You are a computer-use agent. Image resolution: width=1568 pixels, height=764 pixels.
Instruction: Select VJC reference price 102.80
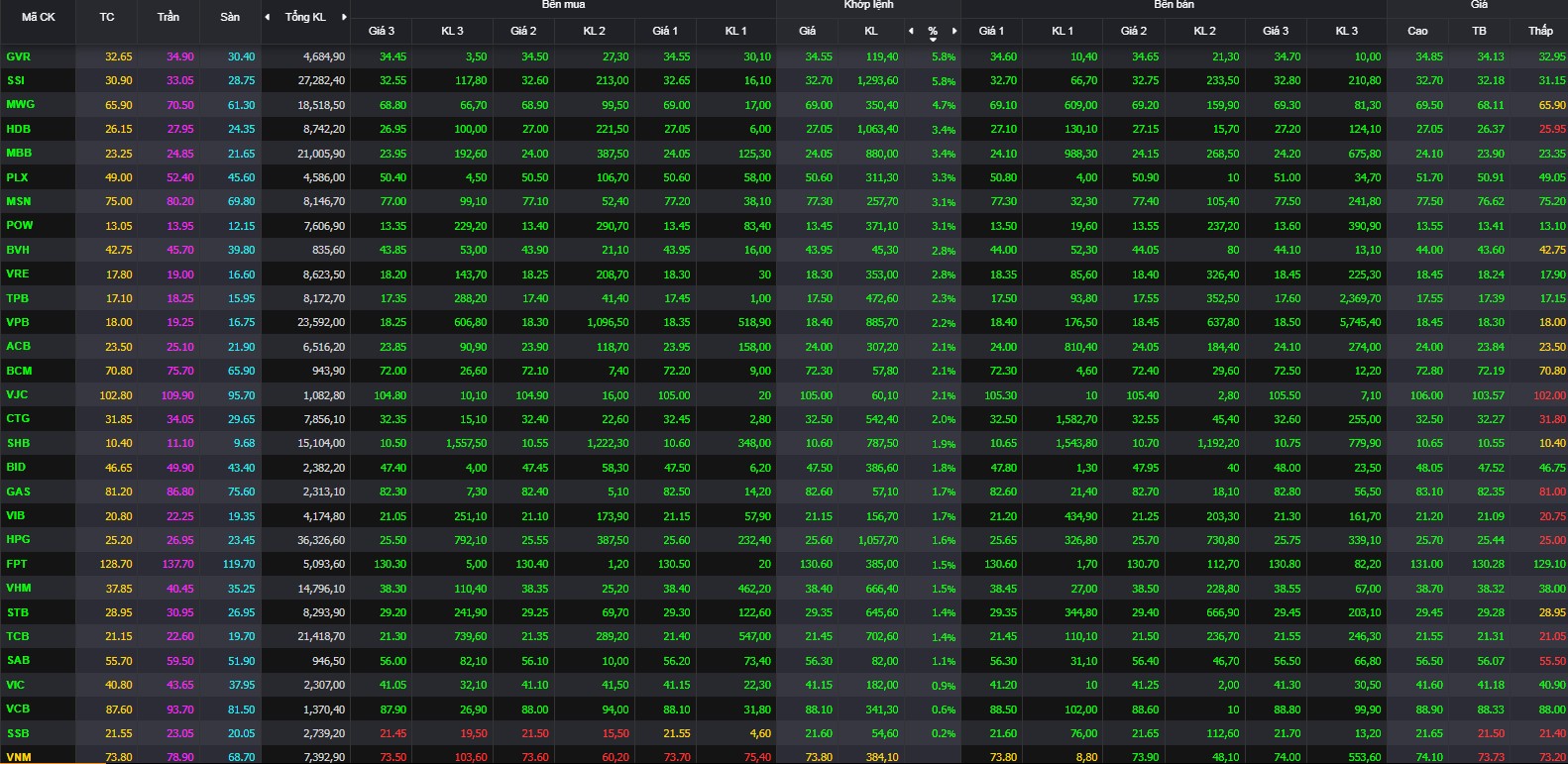(116, 394)
